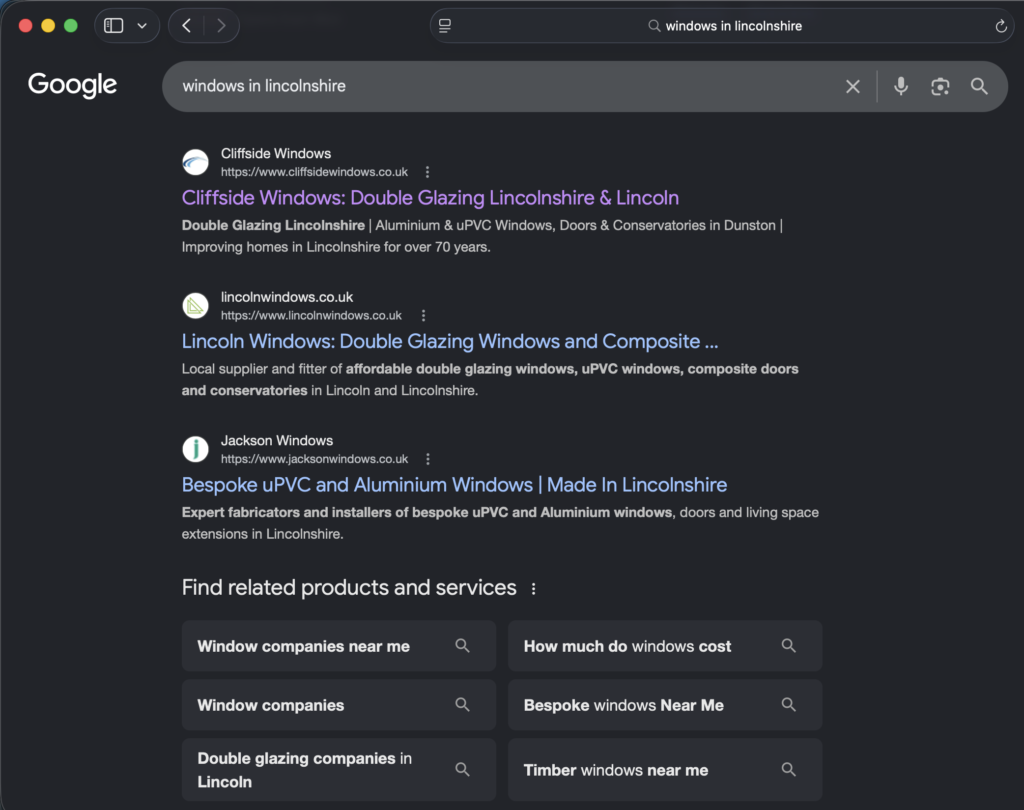The height and width of the screenshot is (810, 1024).
Task: Click the Jackson Windows favicon
Action: 195,449
